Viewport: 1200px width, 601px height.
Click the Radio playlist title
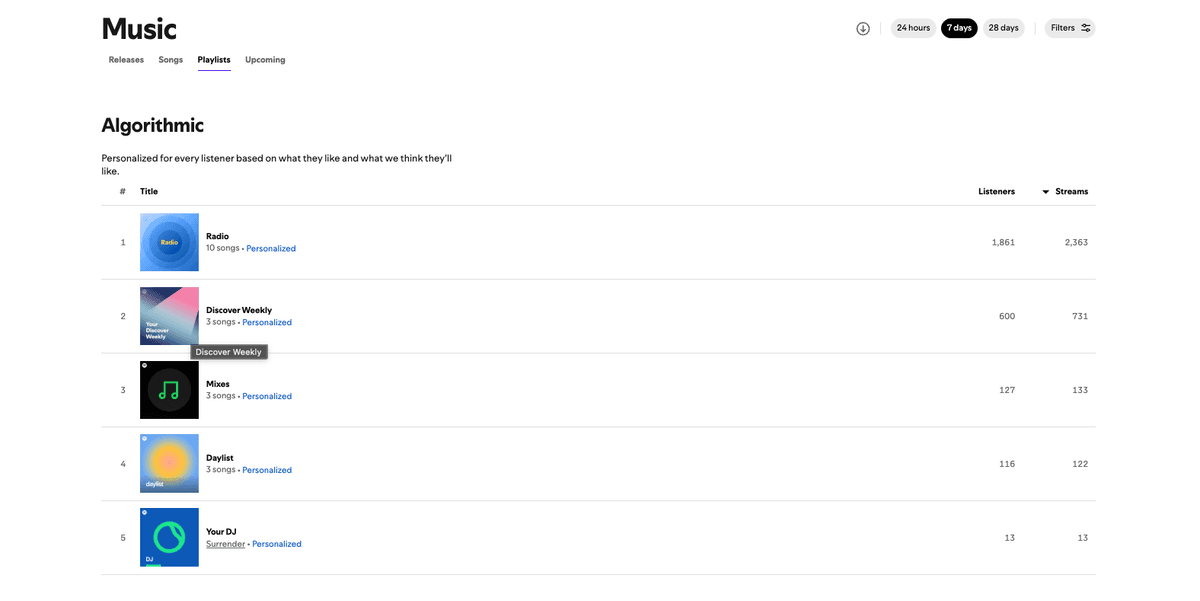(x=217, y=236)
